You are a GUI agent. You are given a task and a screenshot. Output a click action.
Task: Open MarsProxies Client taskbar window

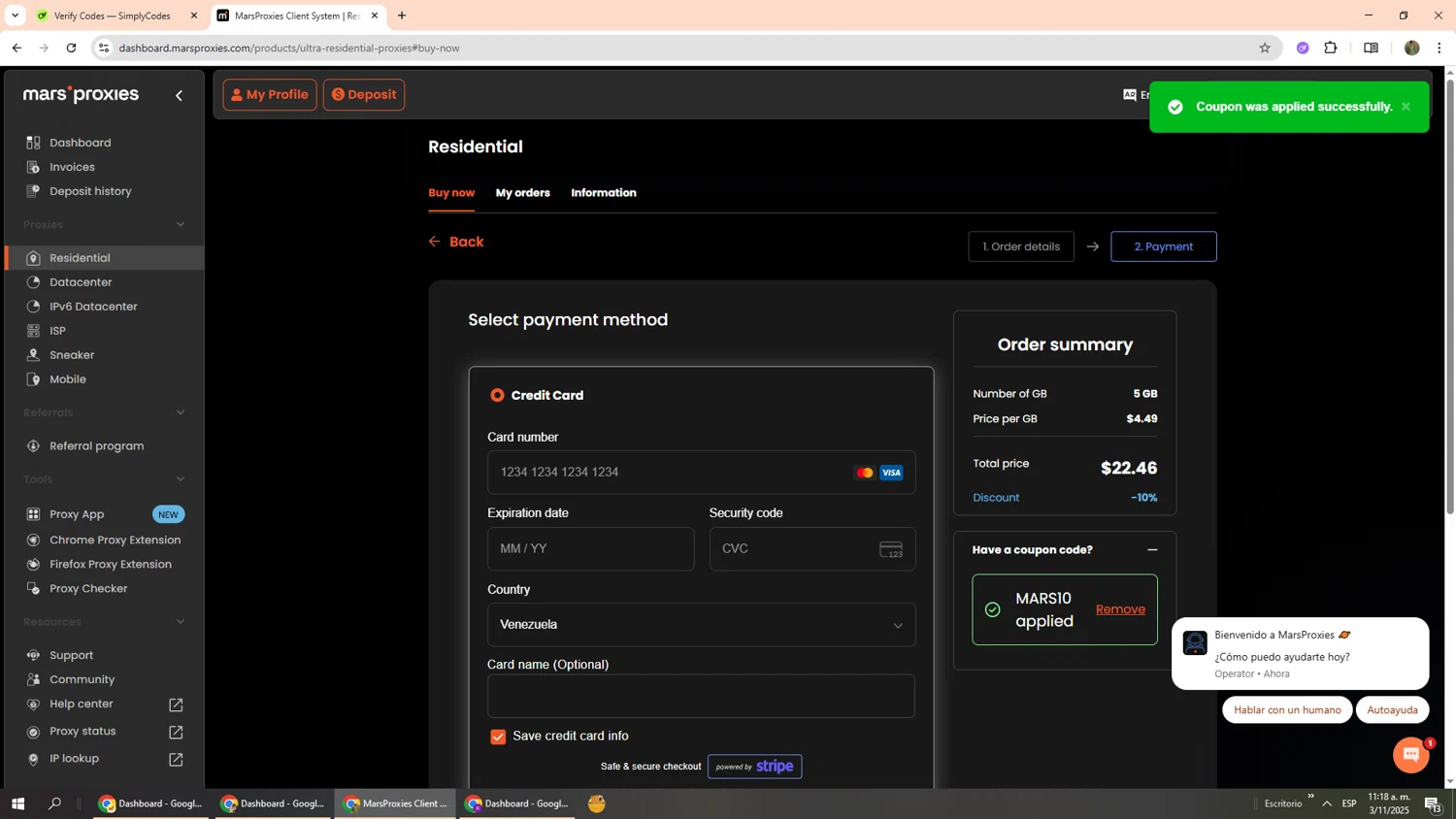pyautogui.click(x=396, y=803)
